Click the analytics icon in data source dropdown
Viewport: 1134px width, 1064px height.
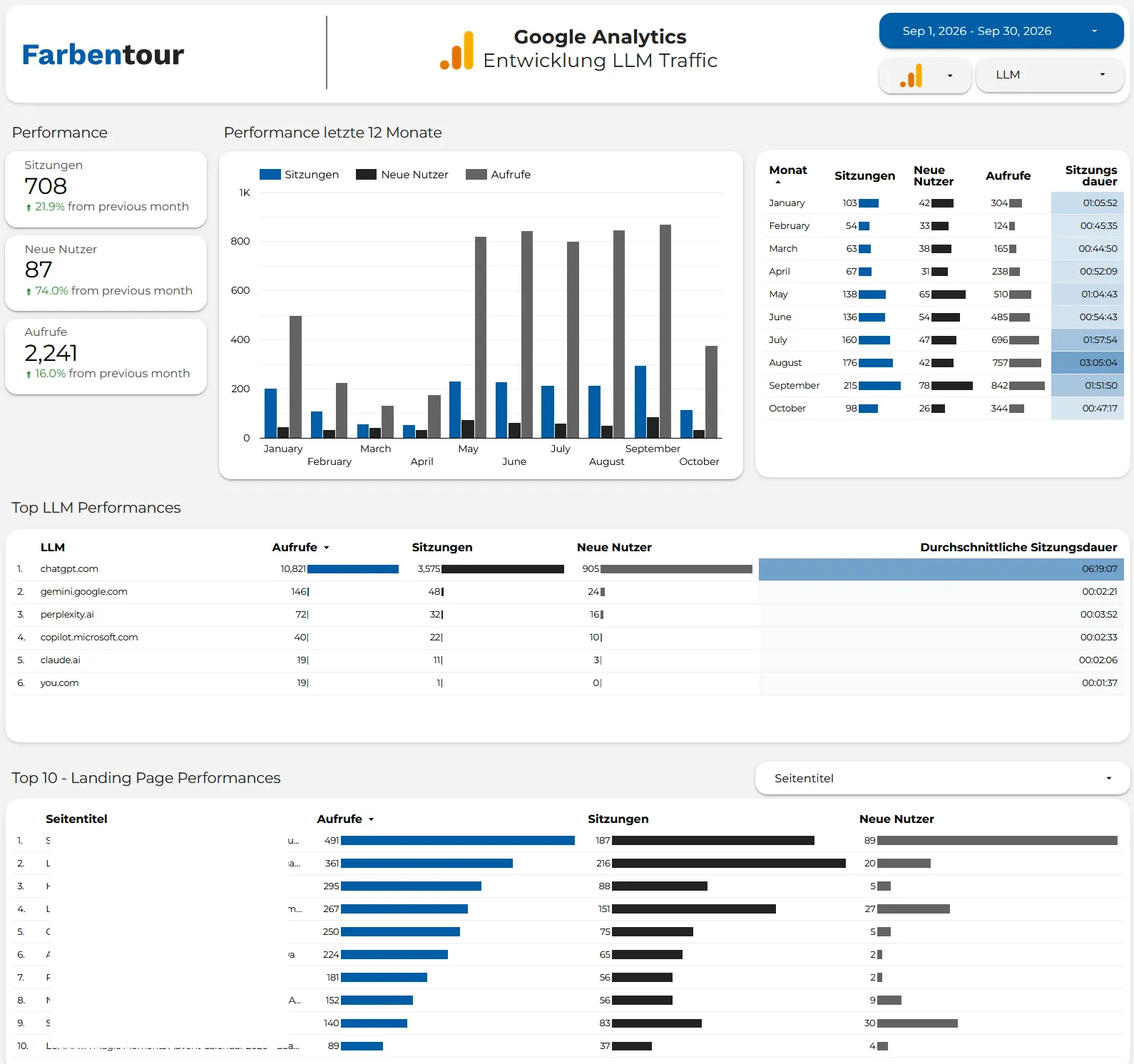click(x=911, y=76)
